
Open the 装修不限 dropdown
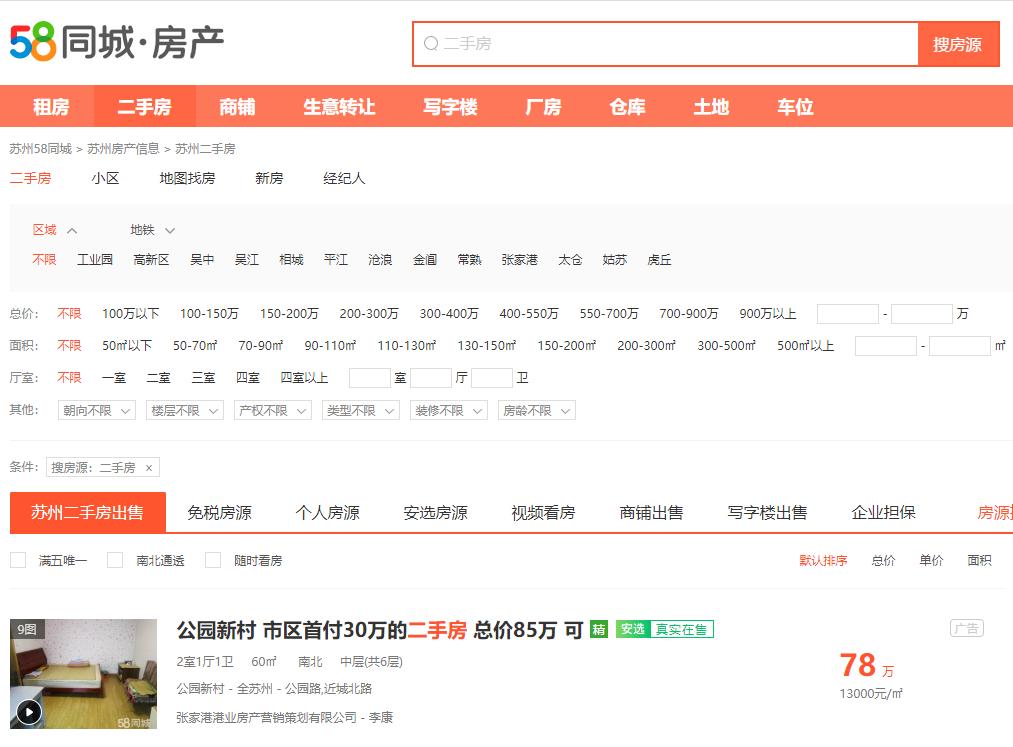tap(447, 410)
